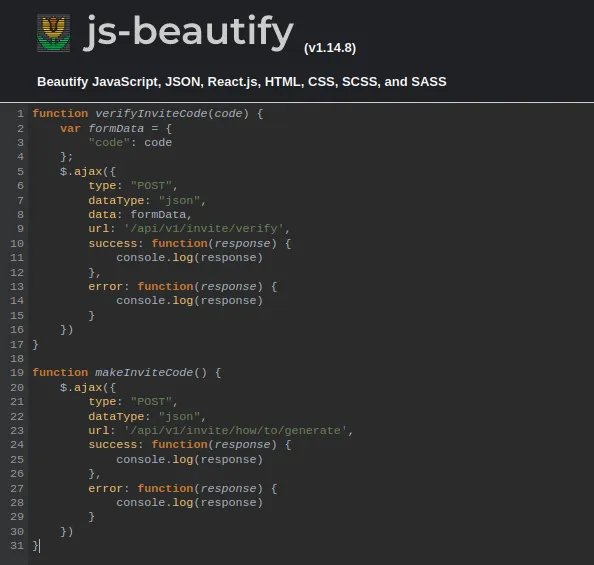
Task: Click the "code" string key on line 3
Action: [109, 142]
